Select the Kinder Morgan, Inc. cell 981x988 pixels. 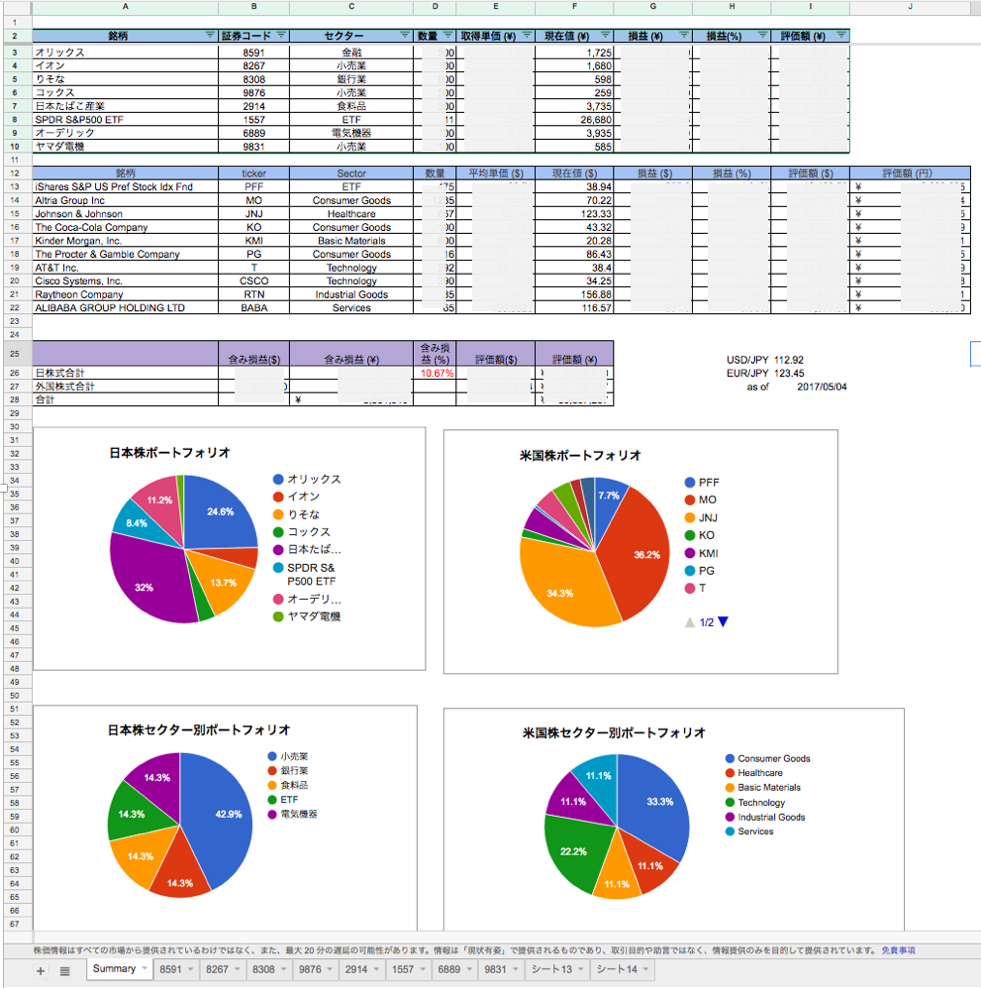(x=125, y=241)
